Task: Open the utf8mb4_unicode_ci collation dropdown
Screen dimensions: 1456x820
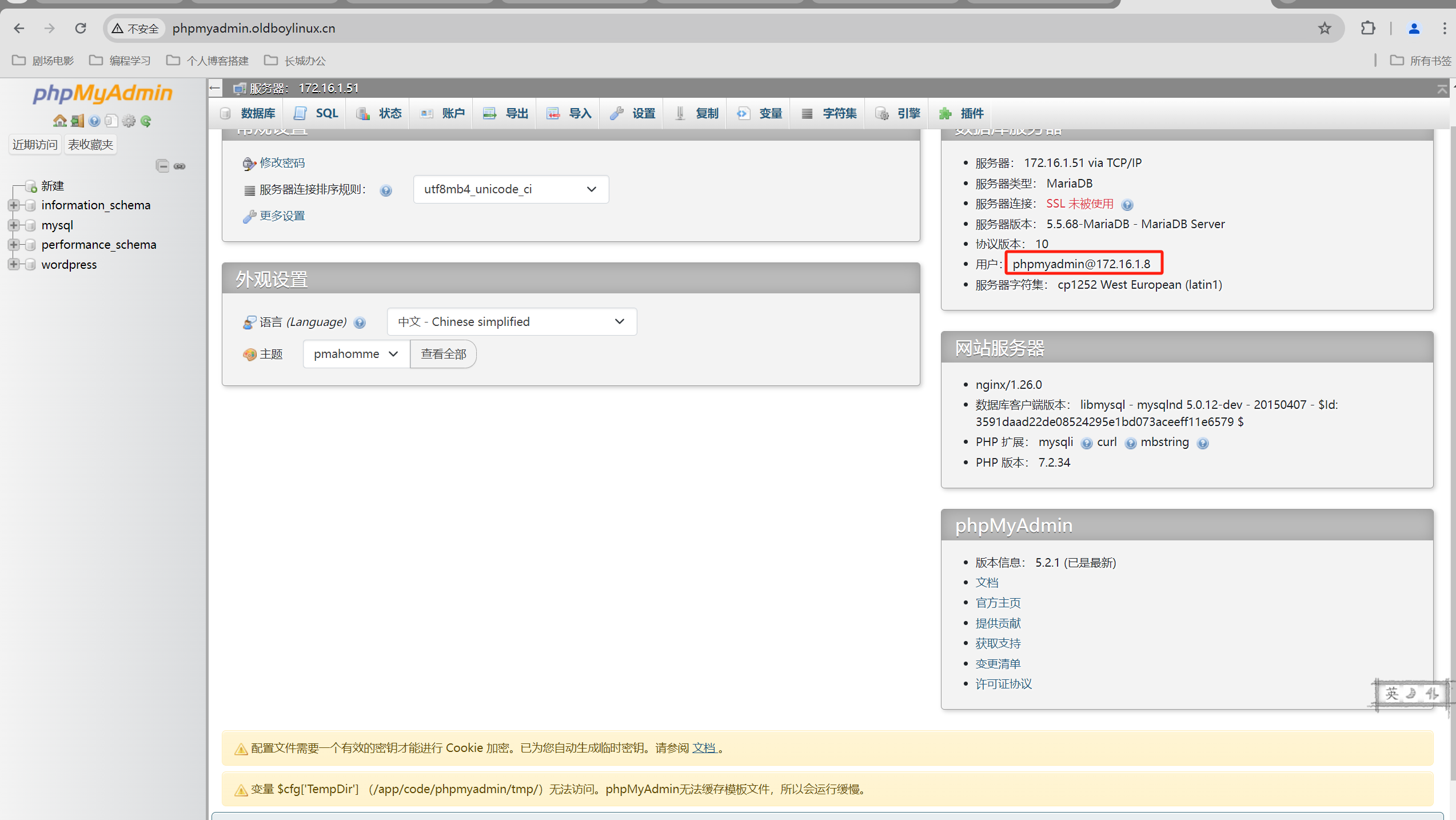Action: [x=511, y=189]
